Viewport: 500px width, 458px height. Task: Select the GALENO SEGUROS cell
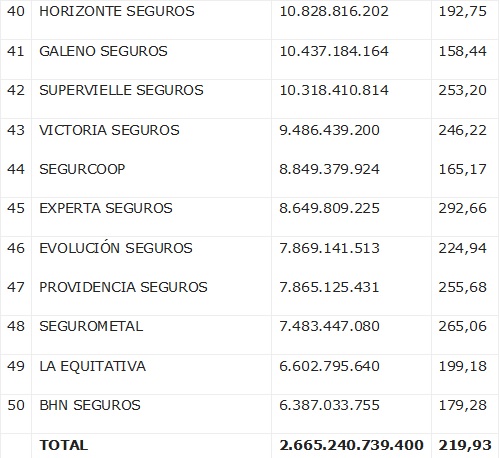point(103,51)
